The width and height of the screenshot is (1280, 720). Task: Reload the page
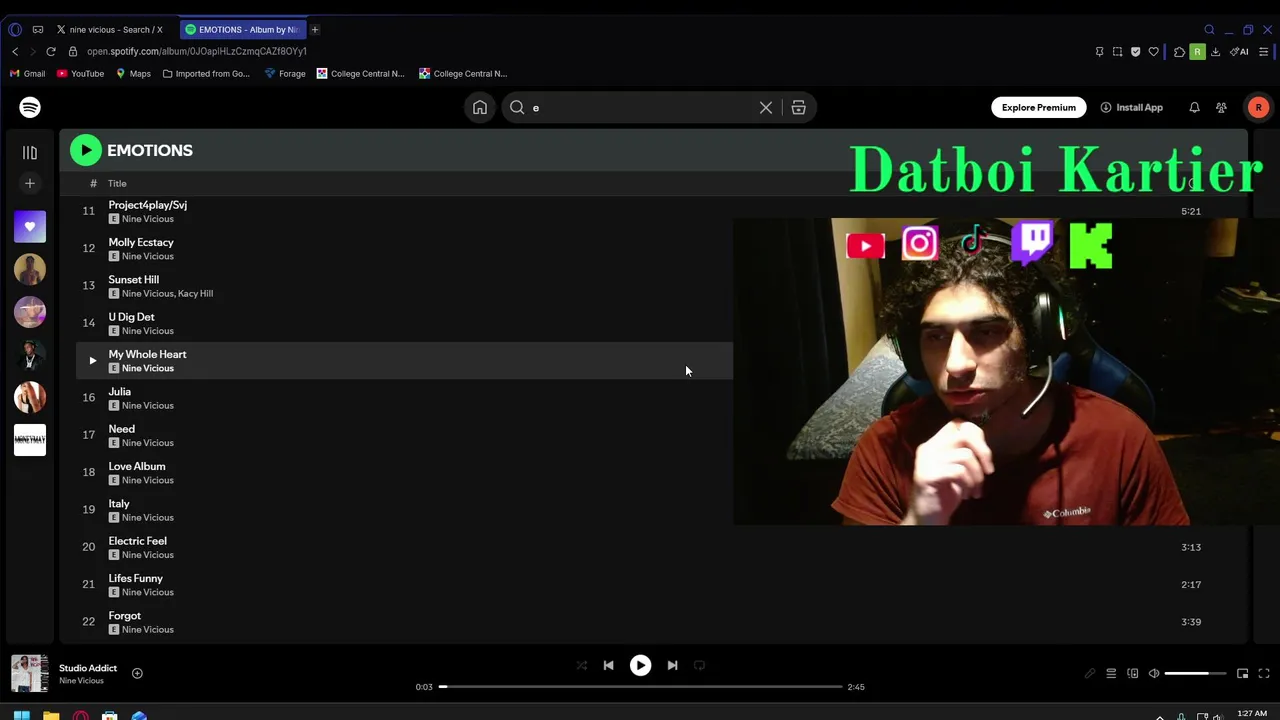pos(51,51)
